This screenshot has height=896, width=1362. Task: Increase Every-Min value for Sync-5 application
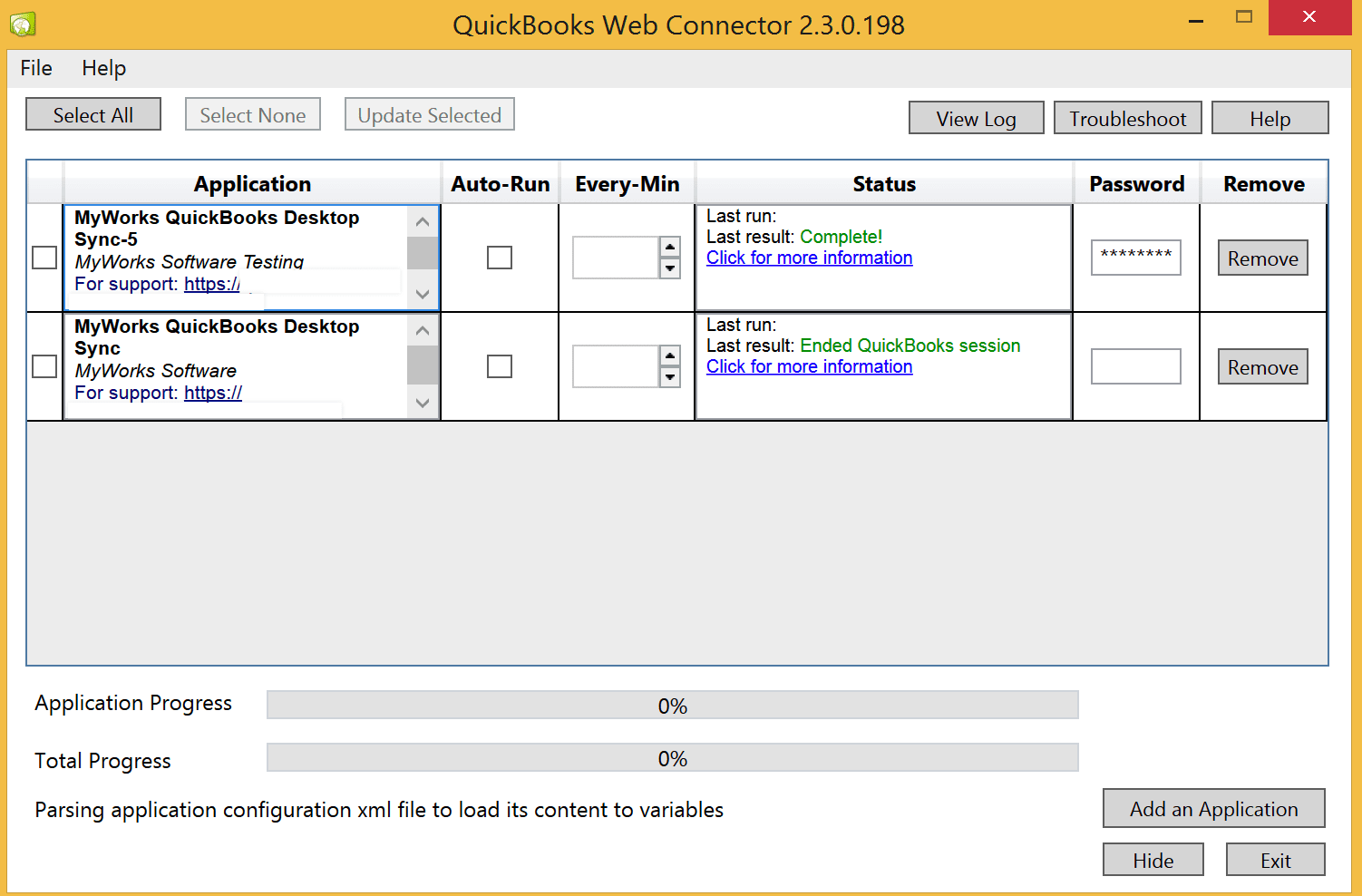[x=670, y=248]
